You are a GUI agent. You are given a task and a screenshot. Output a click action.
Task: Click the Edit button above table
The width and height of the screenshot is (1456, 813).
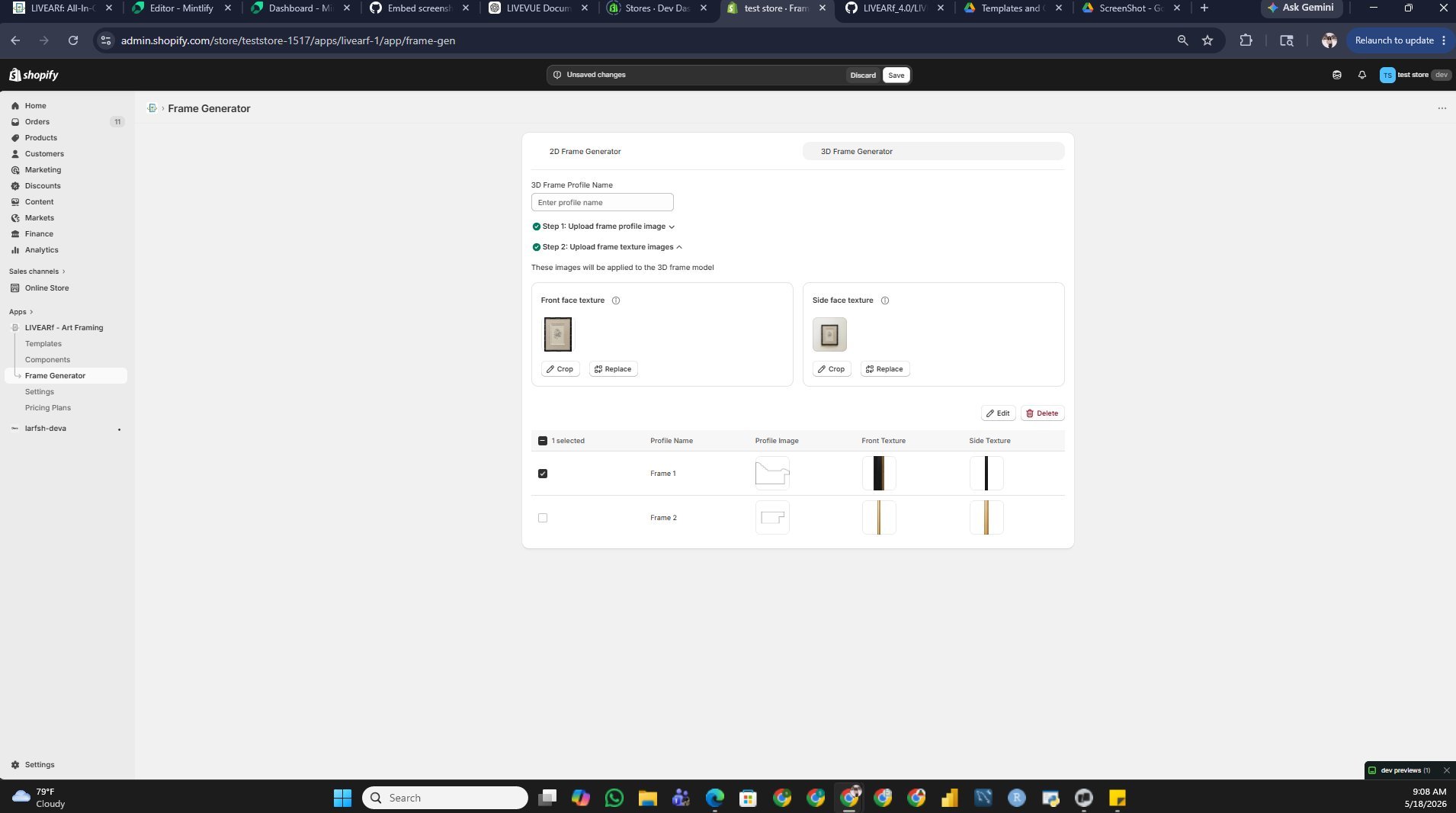[998, 413]
